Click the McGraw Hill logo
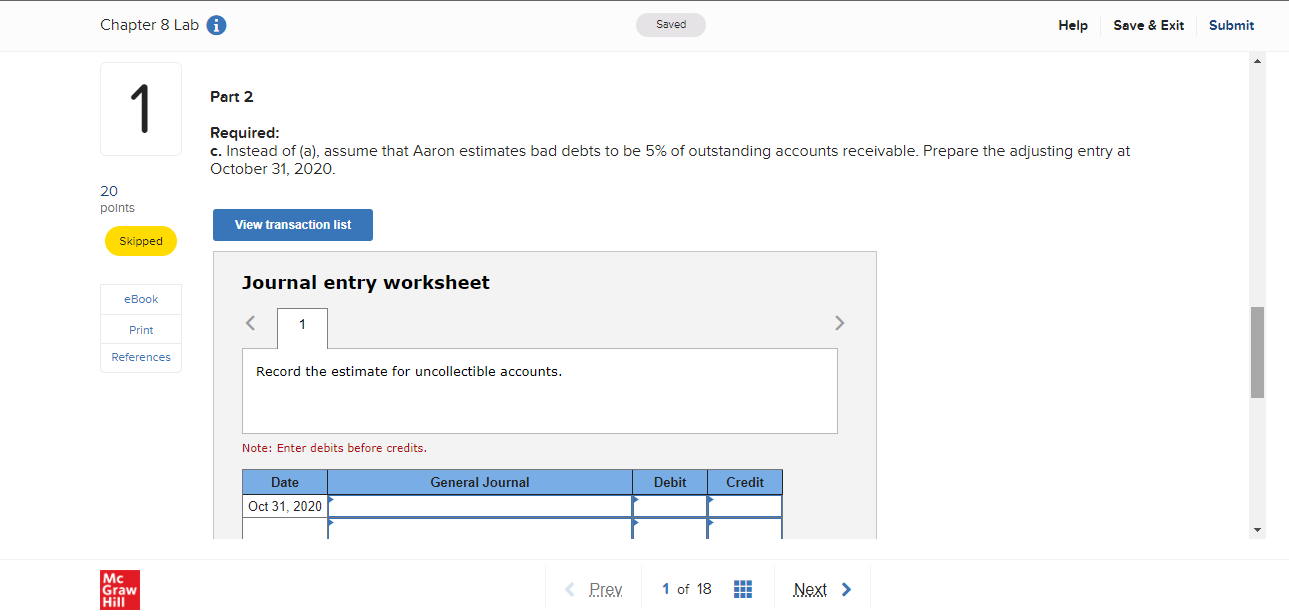 coord(119,589)
